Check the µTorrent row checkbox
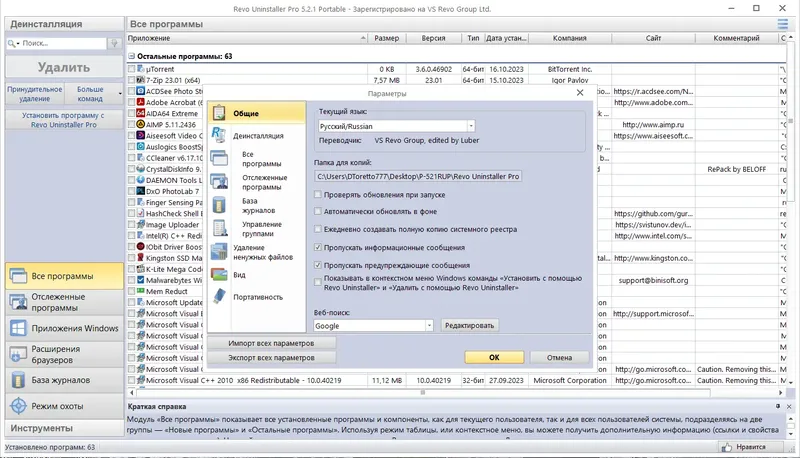 tap(132, 69)
